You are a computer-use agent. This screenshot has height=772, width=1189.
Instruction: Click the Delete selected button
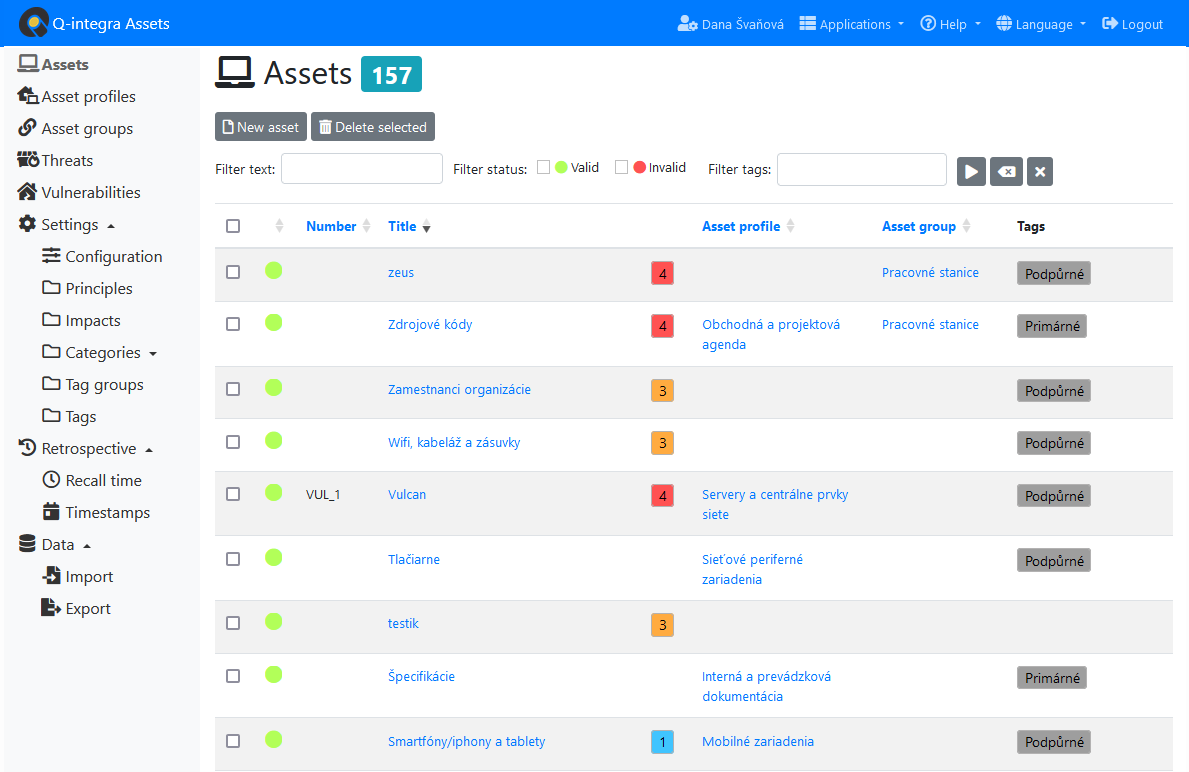[373, 127]
